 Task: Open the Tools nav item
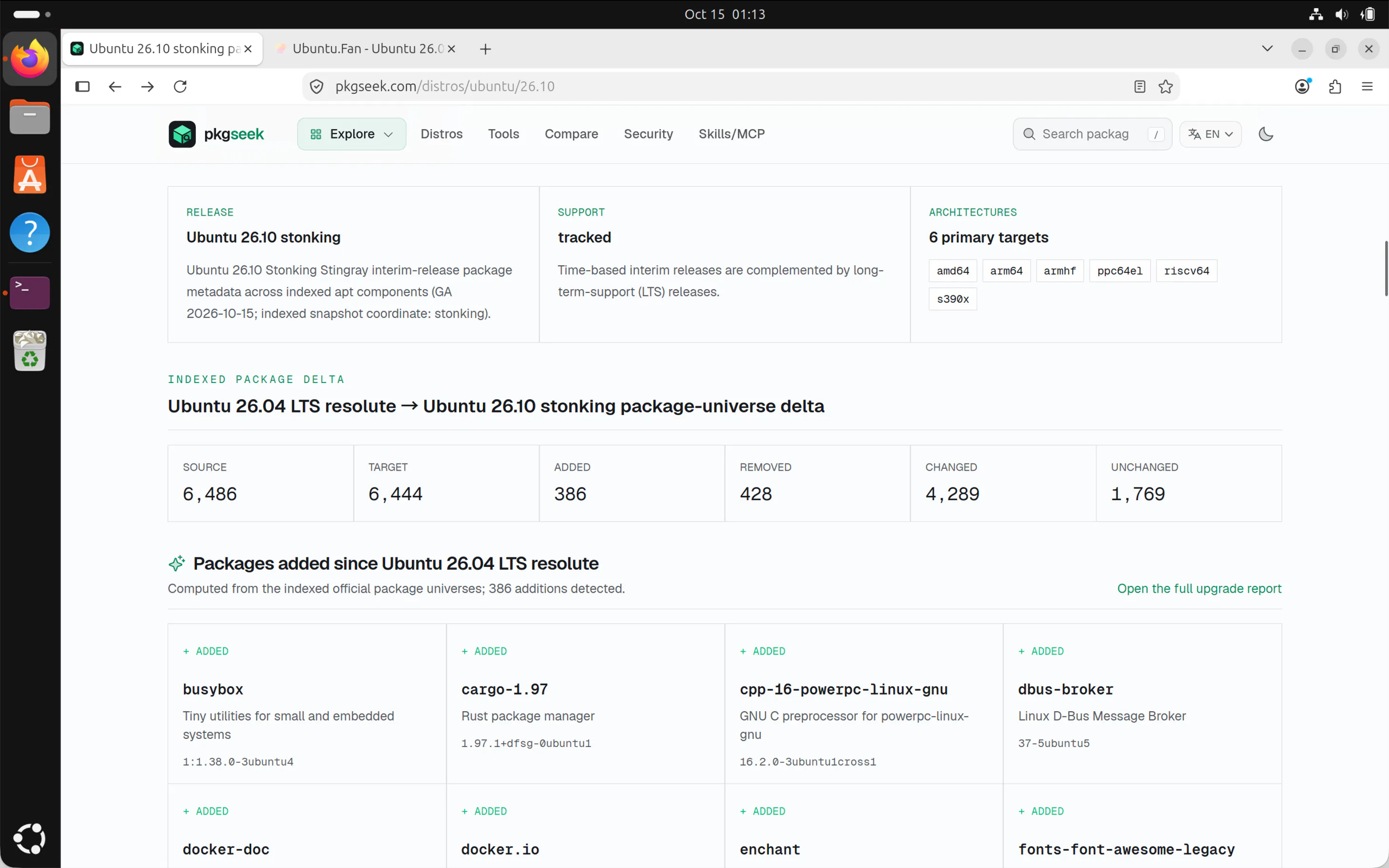coord(503,134)
